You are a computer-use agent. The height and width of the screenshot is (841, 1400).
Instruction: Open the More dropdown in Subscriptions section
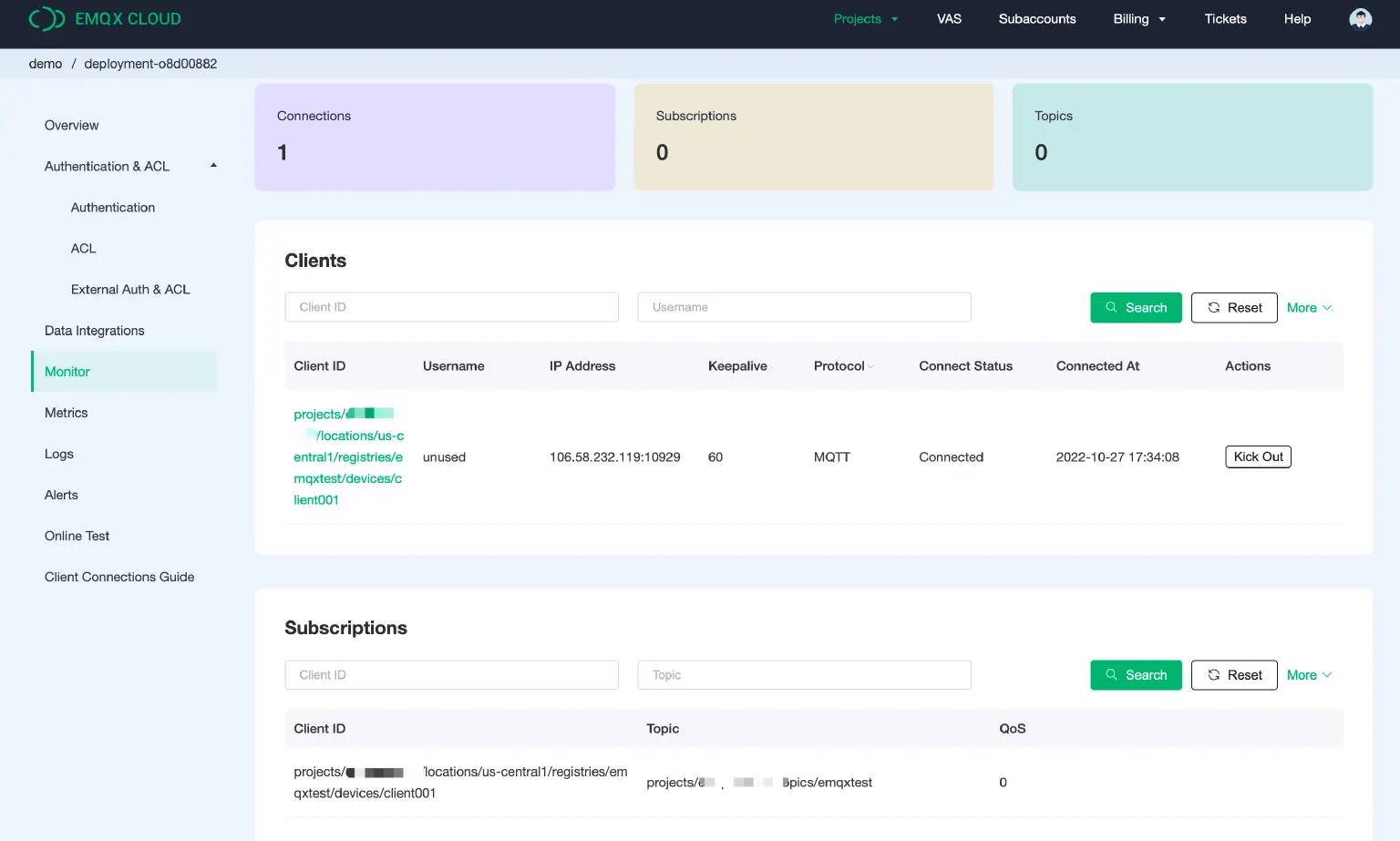tap(1308, 674)
